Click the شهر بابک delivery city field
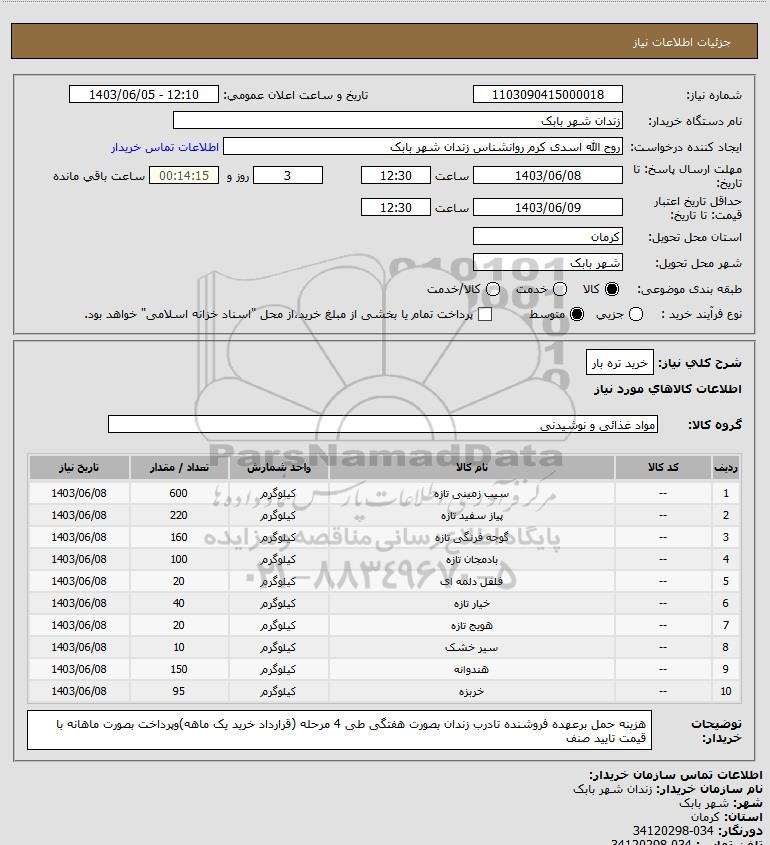This screenshot has width=770, height=845. pyautogui.click(x=547, y=262)
